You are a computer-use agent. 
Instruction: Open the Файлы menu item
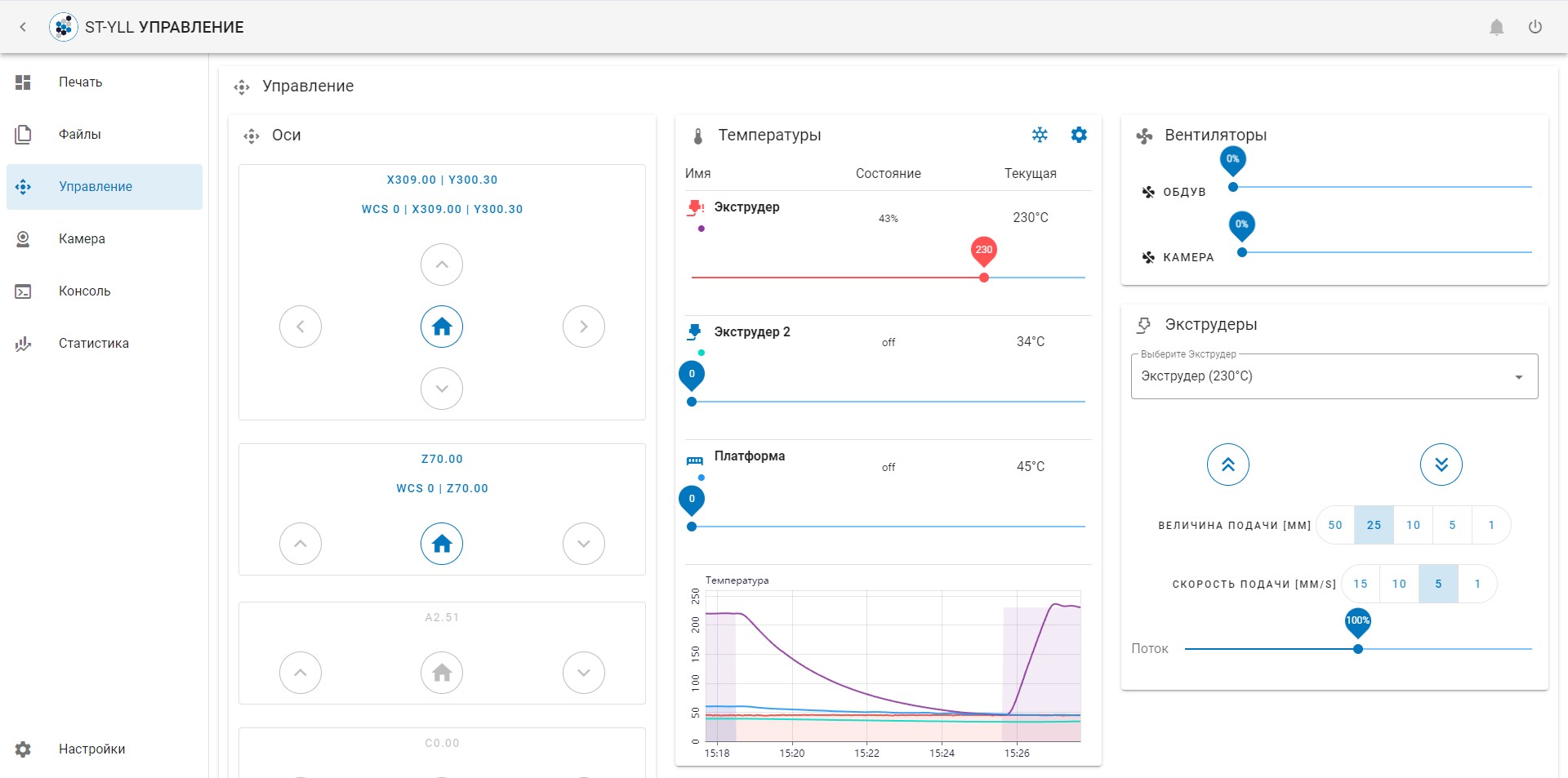point(105,134)
